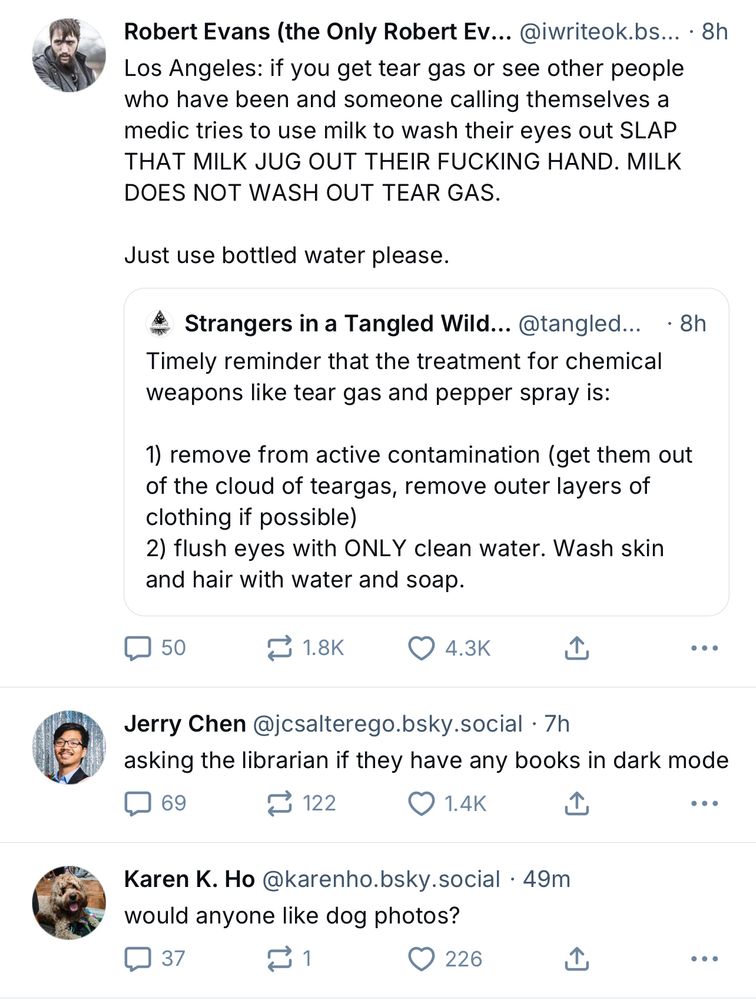The width and height of the screenshot is (756, 1000).
Task: Open more options on Robert Evans' post
Action: [x=704, y=648]
